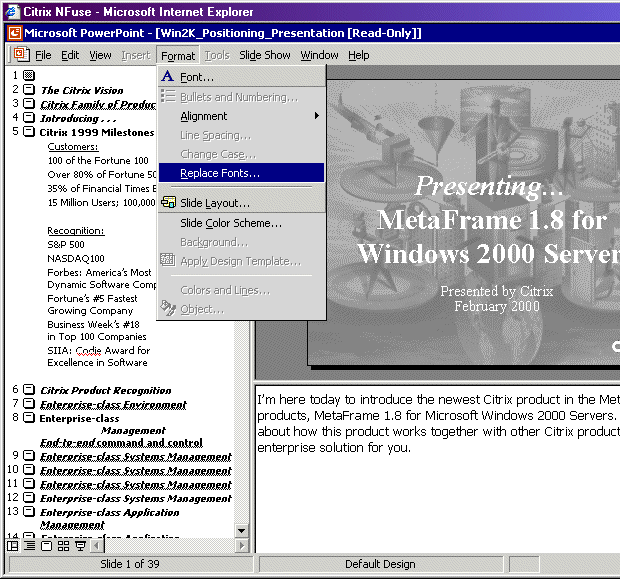Click 'MetaFrame 1.8 for' slide title line

click(x=492, y=220)
